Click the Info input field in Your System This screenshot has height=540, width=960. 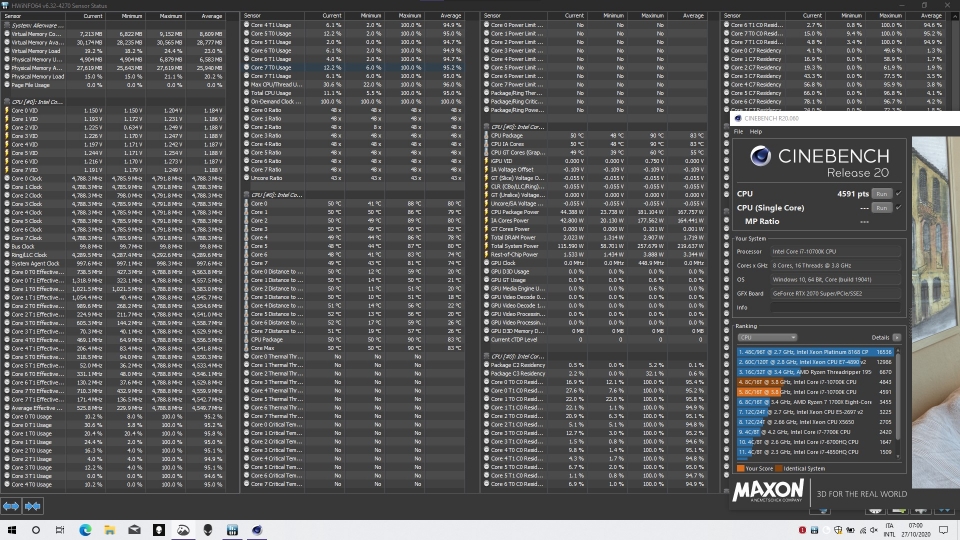click(x=834, y=307)
